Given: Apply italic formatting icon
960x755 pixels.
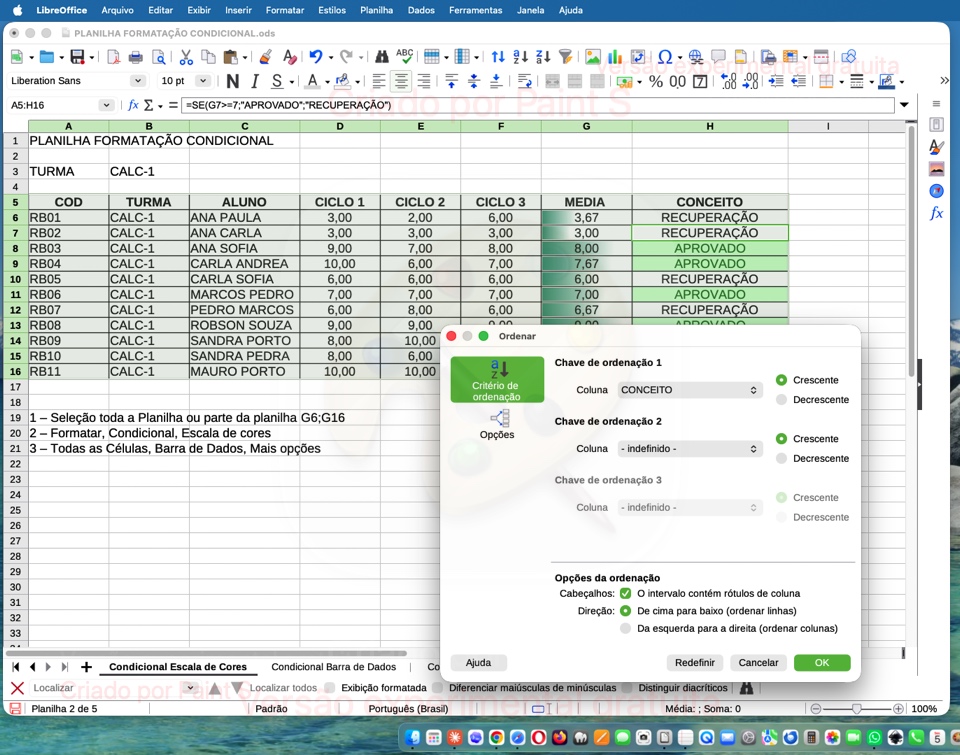Looking at the screenshot, I should pyautogui.click(x=255, y=81).
